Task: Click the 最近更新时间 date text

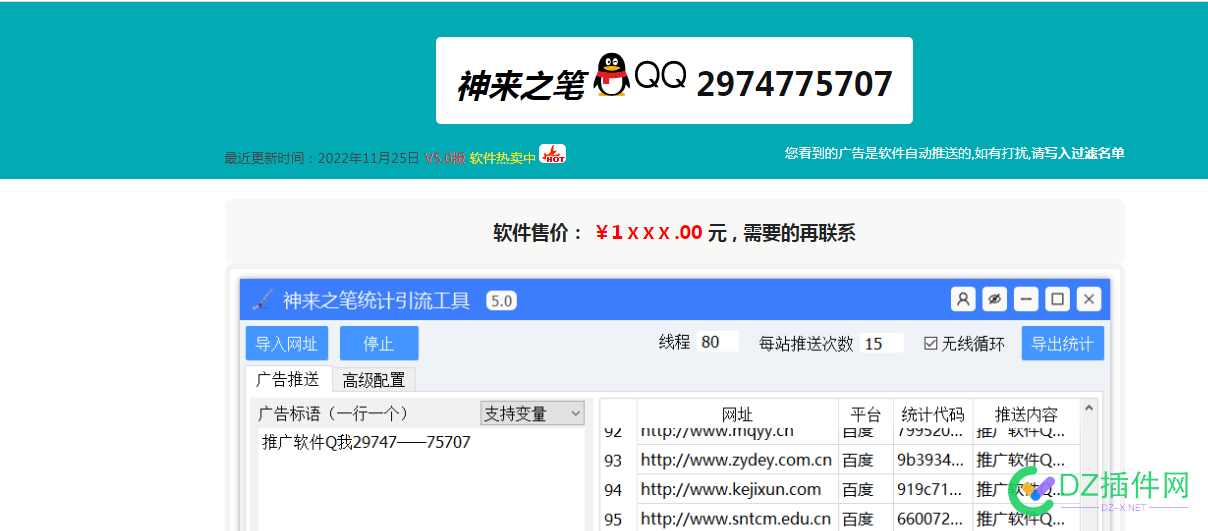Action: (322, 158)
